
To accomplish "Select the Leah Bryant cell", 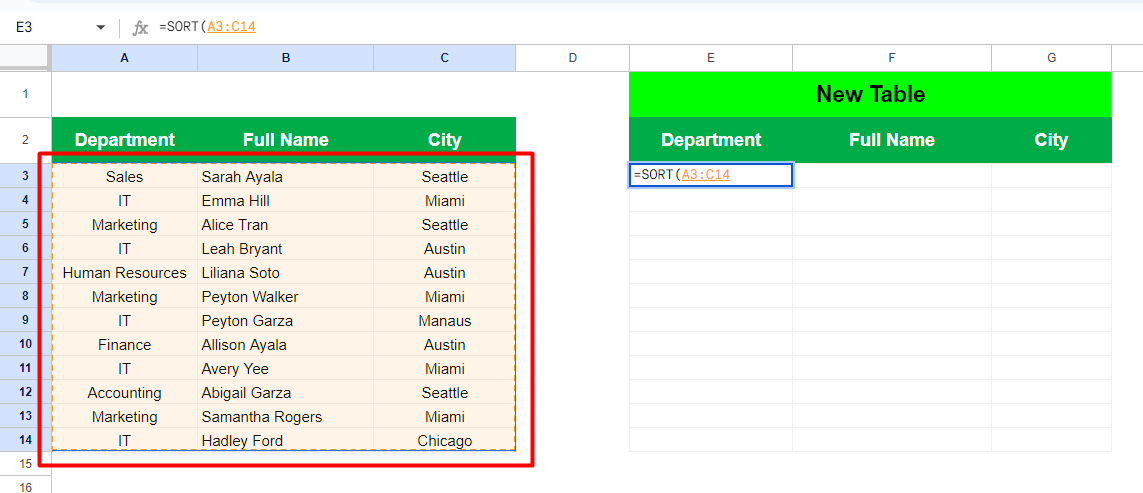I will pos(286,249).
